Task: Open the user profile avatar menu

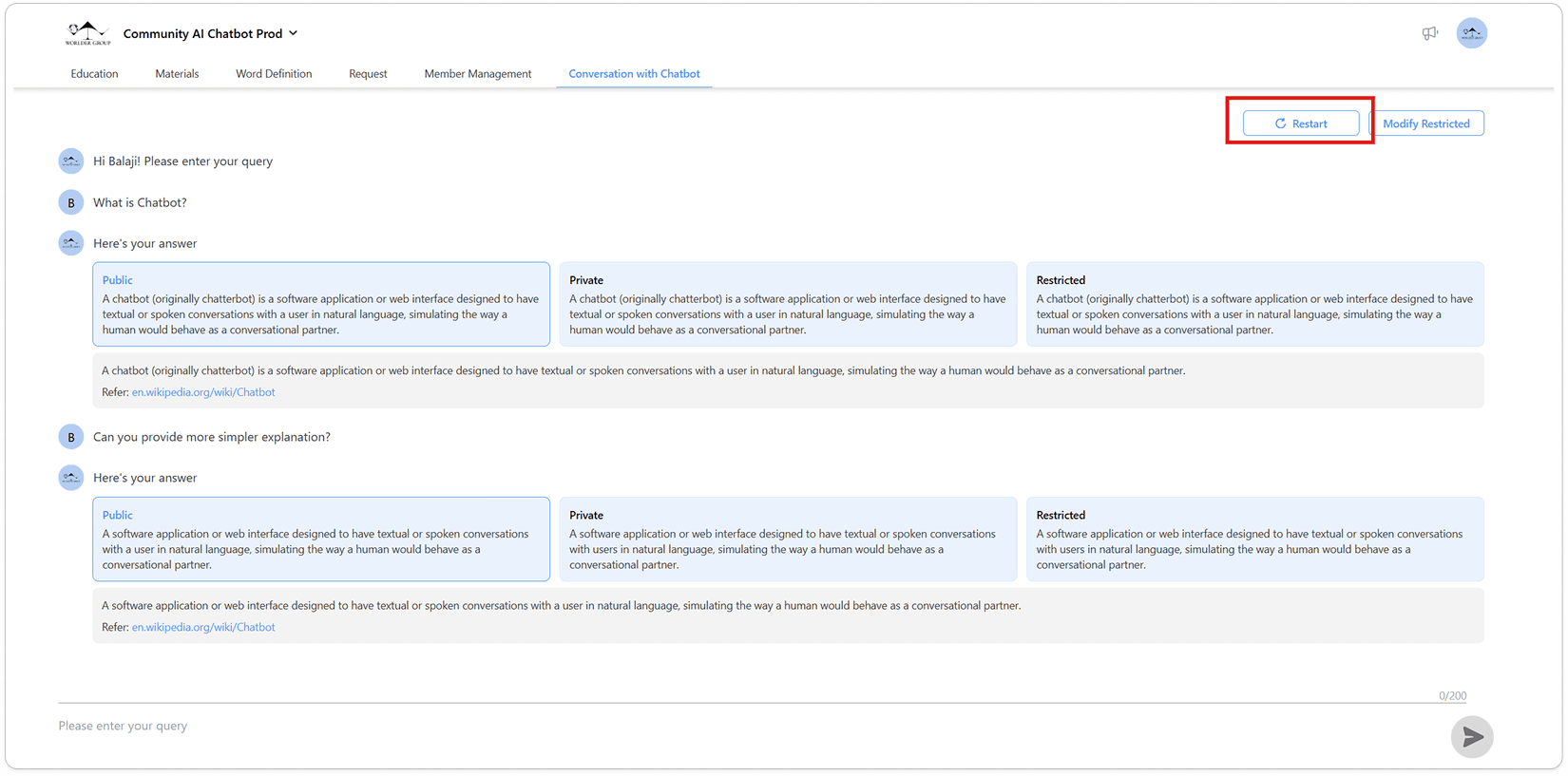Action: pyautogui.click(x=1471, y=33)
